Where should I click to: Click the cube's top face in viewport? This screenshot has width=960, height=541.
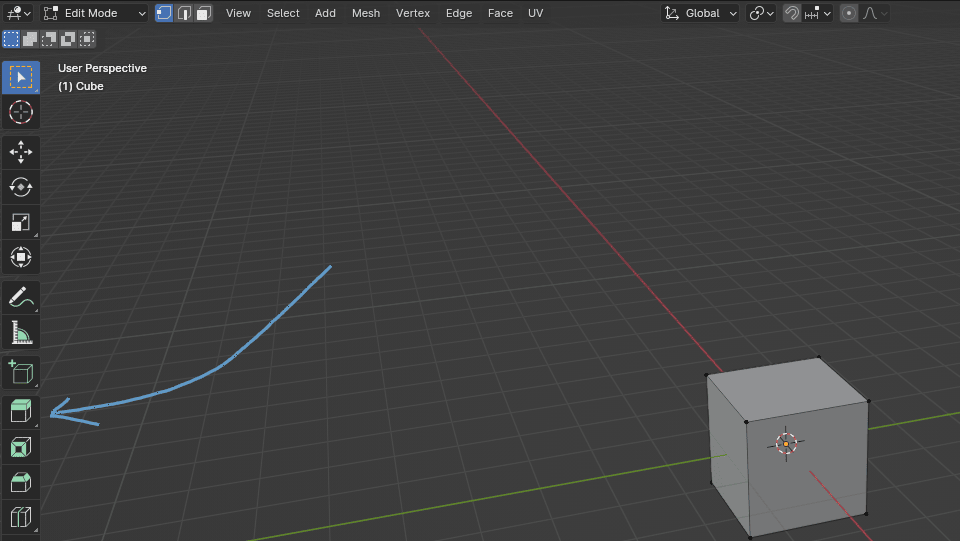click(x=785, y=385)
